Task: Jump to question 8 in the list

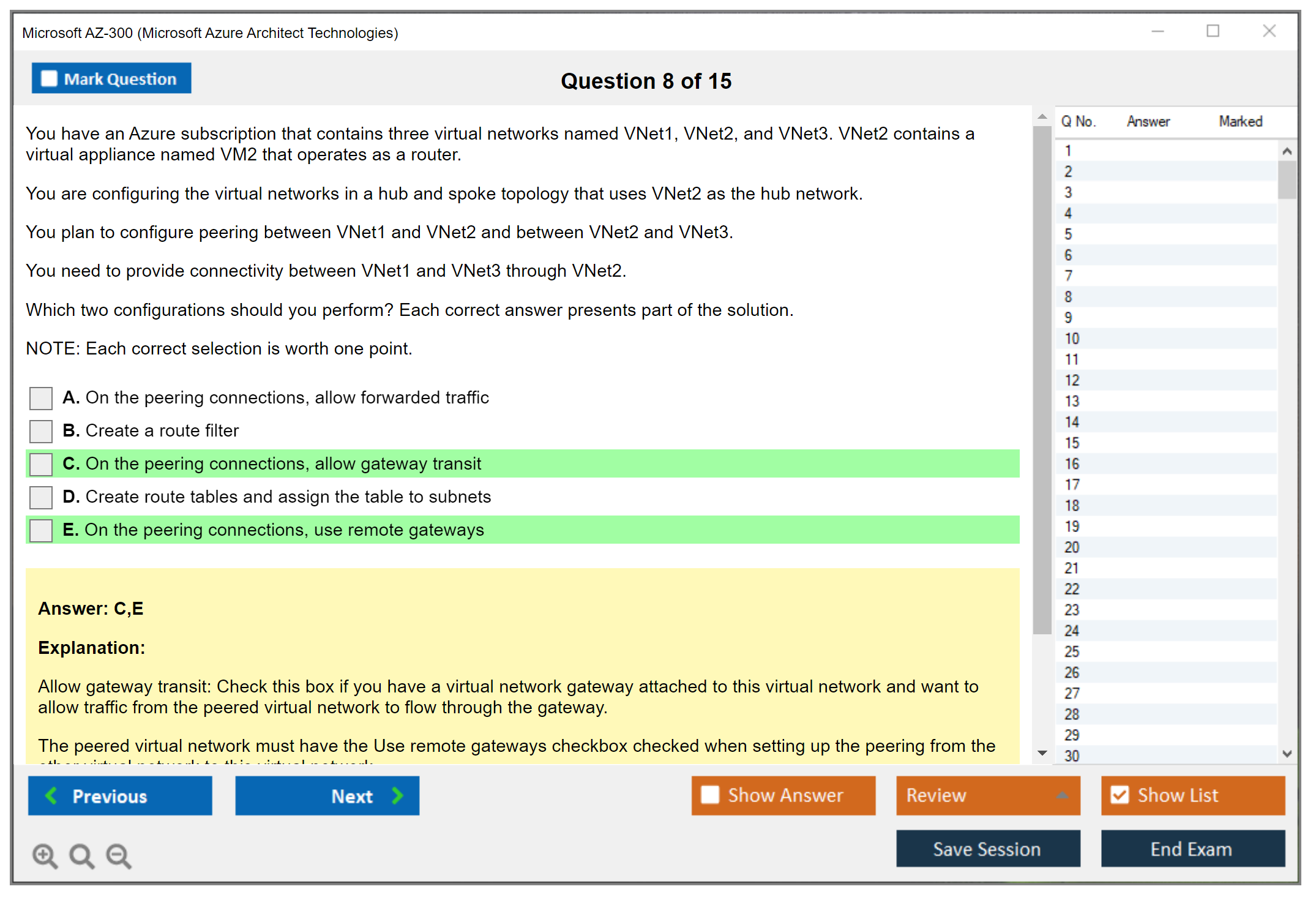Action: click(x=1068, y=297)
